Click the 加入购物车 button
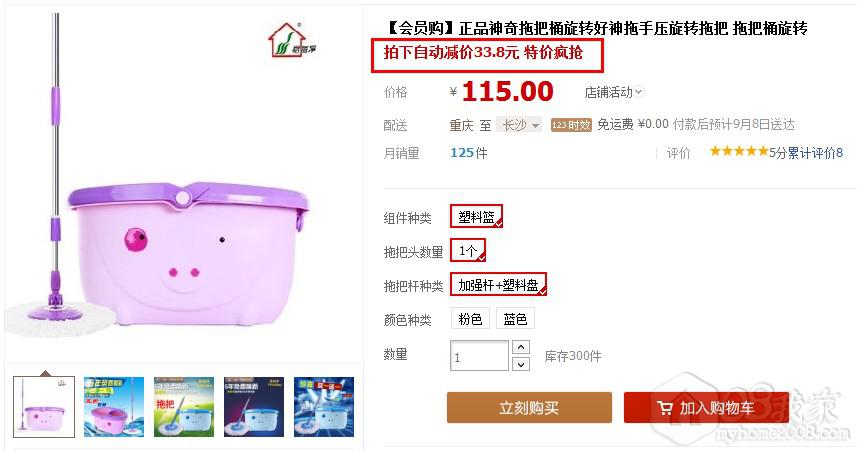The height and width of the screenshot is (451, 857). pos(706,407)
